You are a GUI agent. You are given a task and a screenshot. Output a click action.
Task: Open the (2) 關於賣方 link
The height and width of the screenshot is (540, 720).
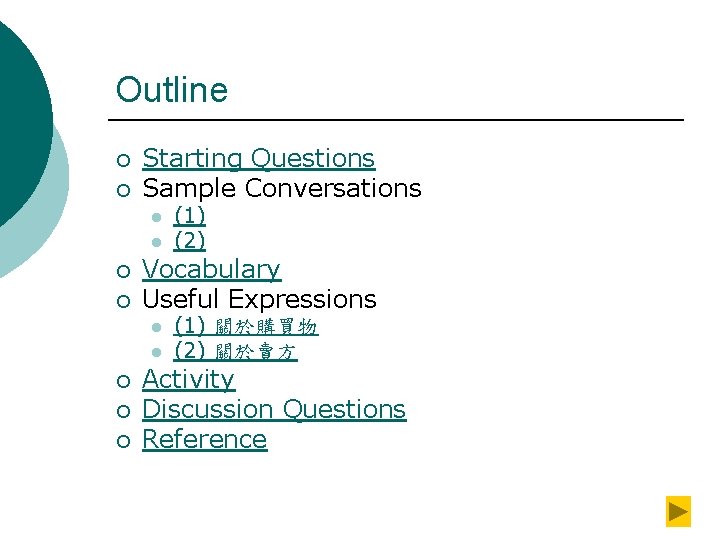[x=235, y=351]
